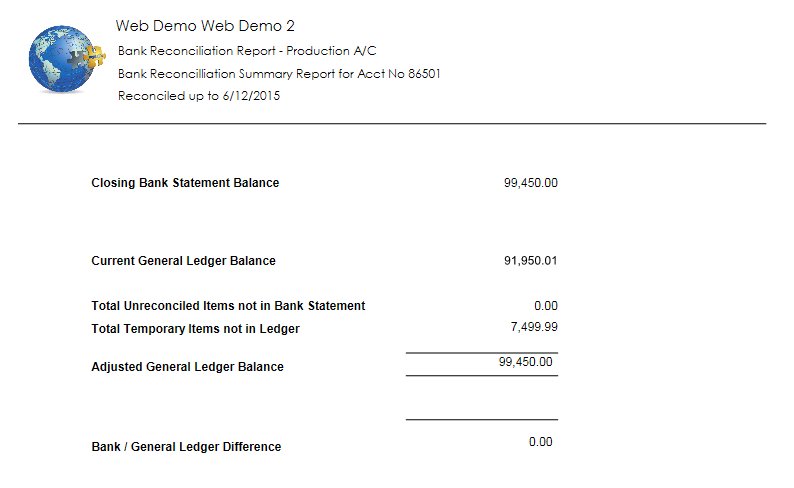Image resolution: width=794 pixels, height=488 pixels.
Task: Select the Current General Ledger Balance label
Action: pyautogui.click(x=183, y=261)
